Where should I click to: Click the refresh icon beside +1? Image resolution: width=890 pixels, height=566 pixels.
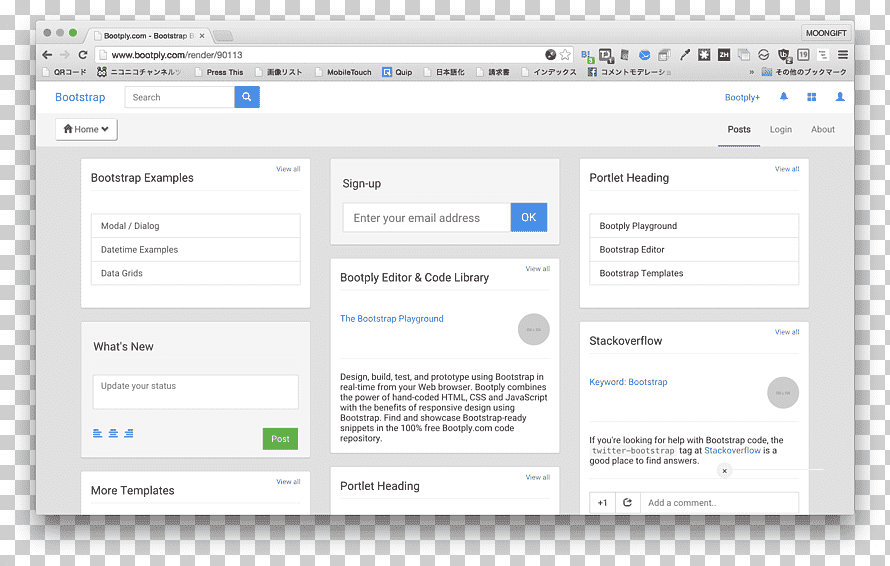pos(627,502)
